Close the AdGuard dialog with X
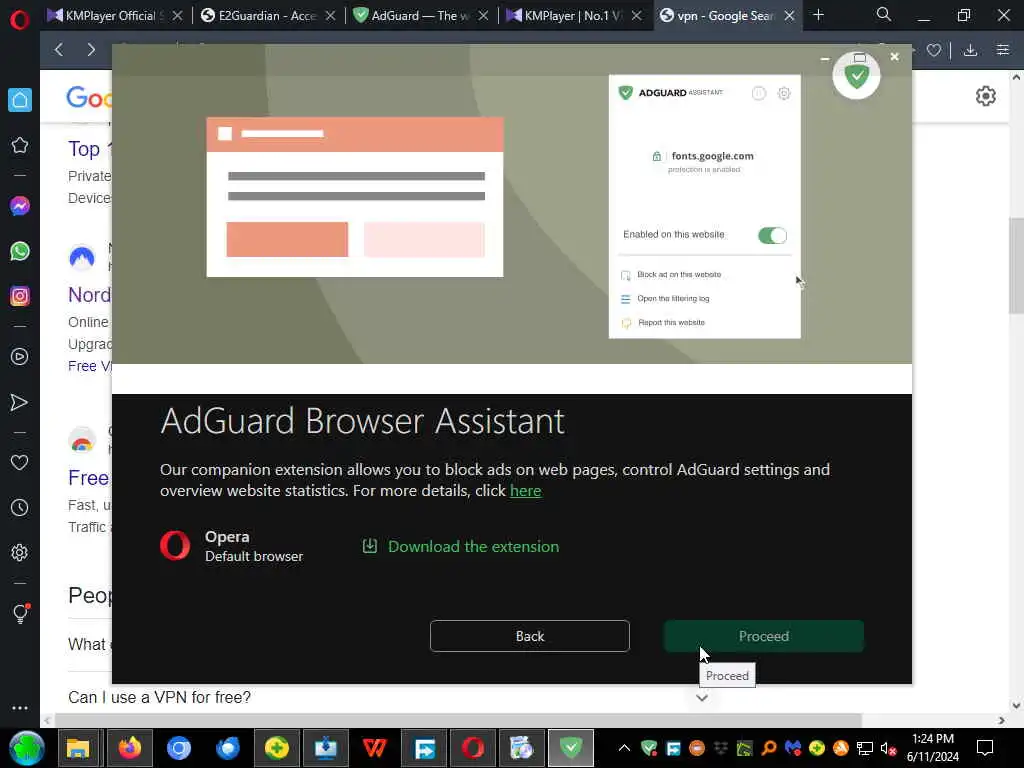1024x768 pixels. tap(895, 57)
